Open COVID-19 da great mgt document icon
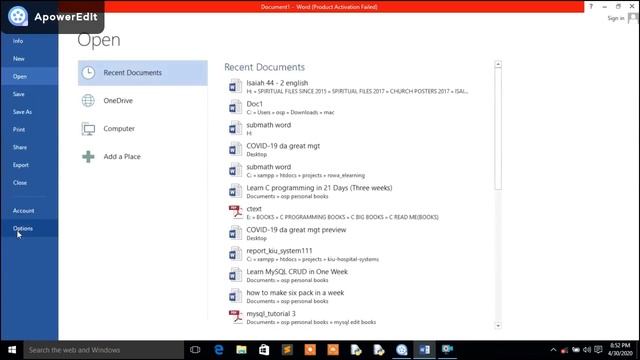This screenshot has height=360, width=640. [x=235, y=149]
